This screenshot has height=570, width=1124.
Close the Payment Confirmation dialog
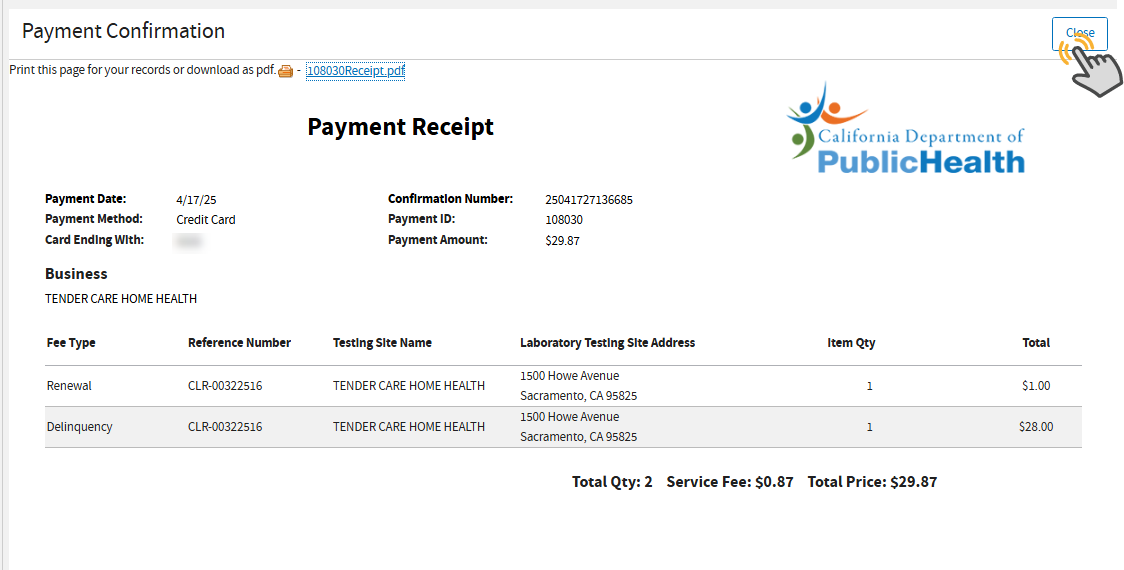(x=1079, y=33)
